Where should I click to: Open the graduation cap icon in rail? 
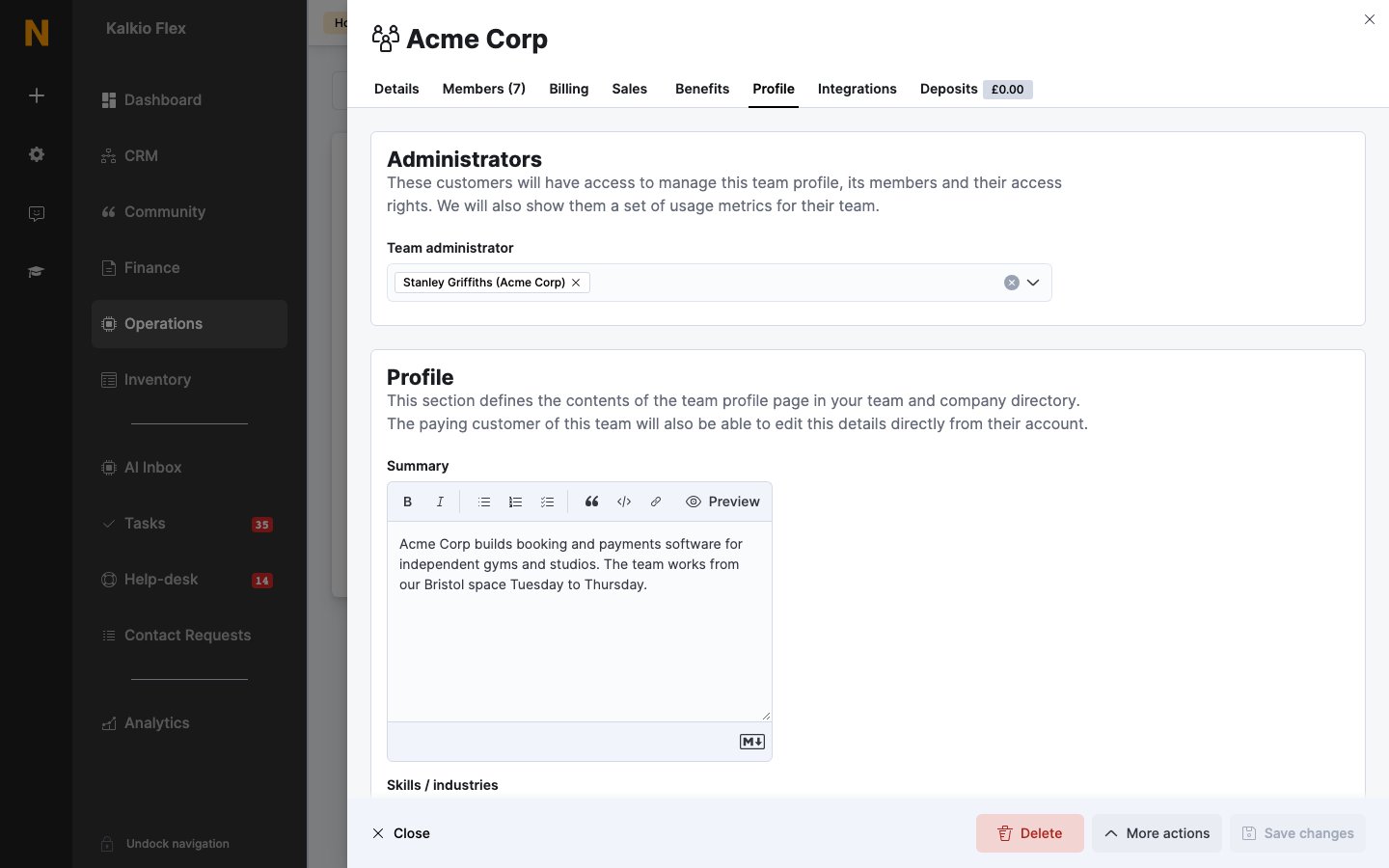(x=37, y=272)
